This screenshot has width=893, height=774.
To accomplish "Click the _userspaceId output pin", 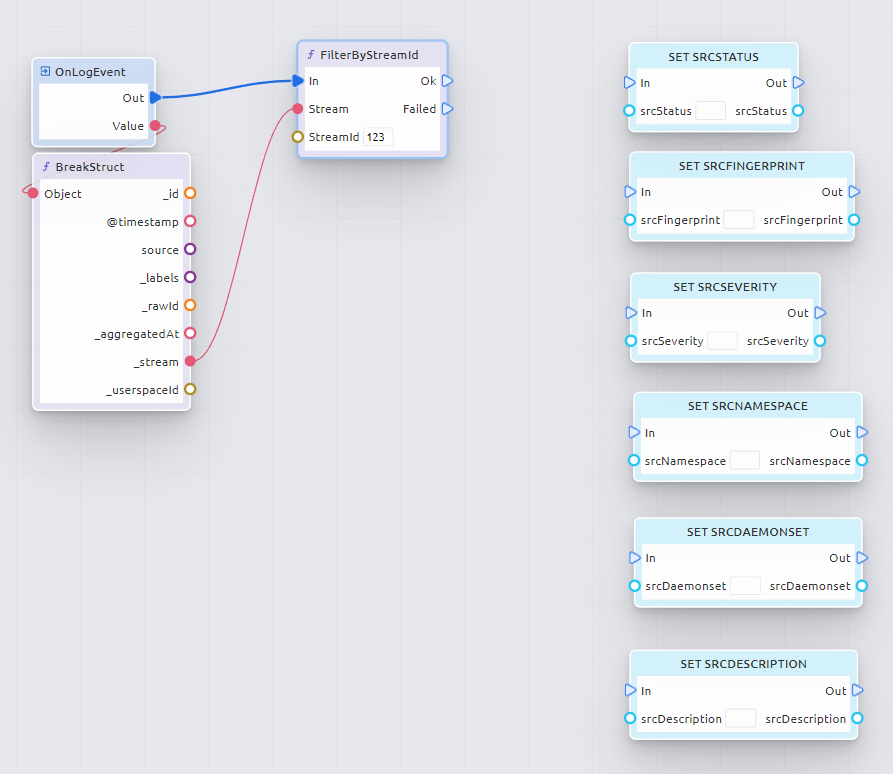I will (x=189, y=390).
